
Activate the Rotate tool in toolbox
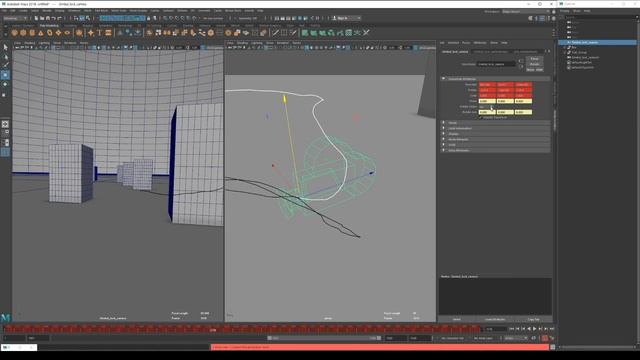pos(5,84)
